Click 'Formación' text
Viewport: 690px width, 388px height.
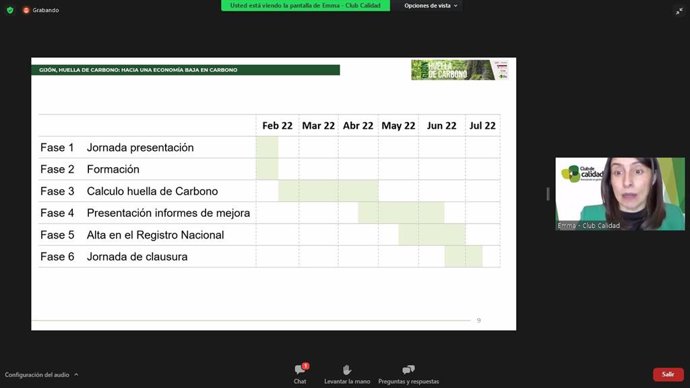click(x=113, y=169)
